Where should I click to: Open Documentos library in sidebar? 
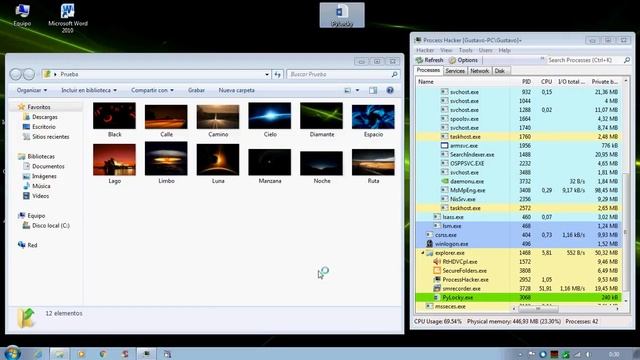44,166
